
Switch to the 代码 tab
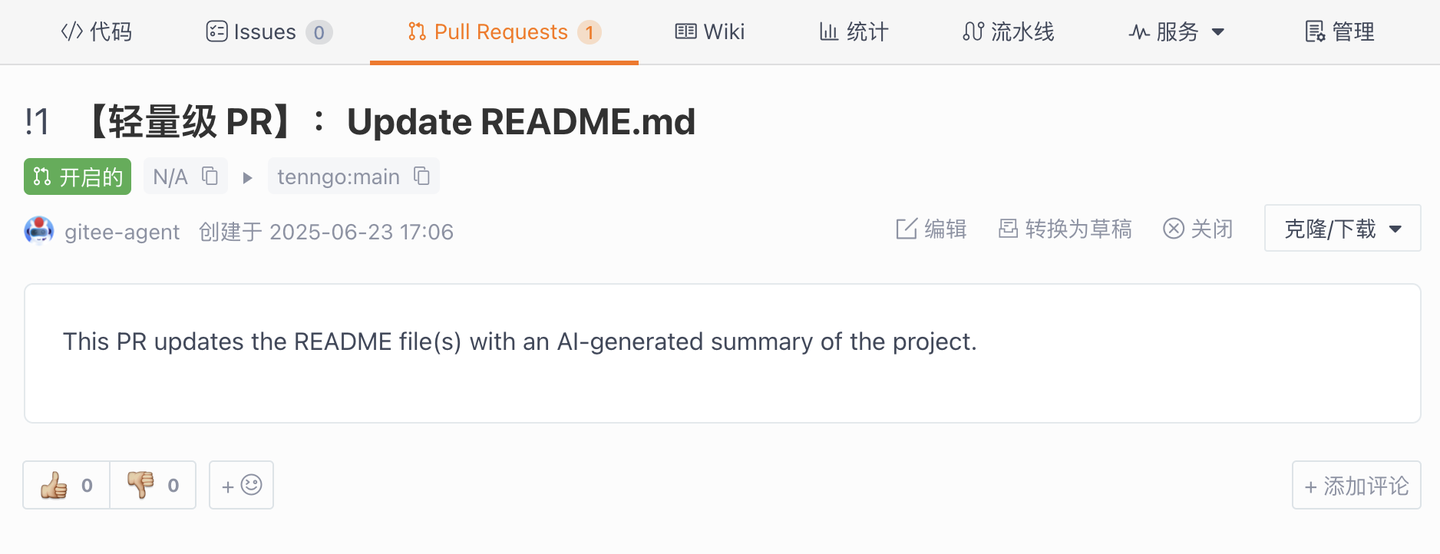(96, 32)
